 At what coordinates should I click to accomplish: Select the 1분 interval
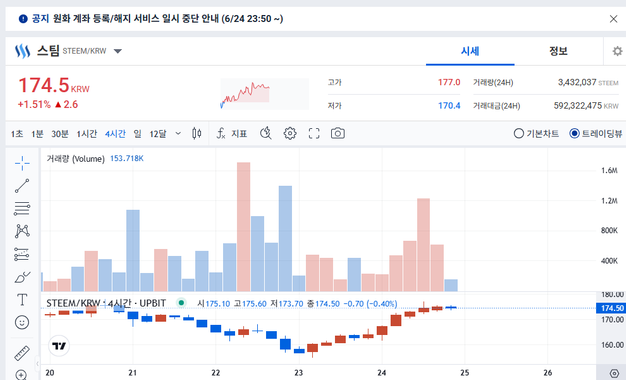pyautogui.click(x=37, y=134)
